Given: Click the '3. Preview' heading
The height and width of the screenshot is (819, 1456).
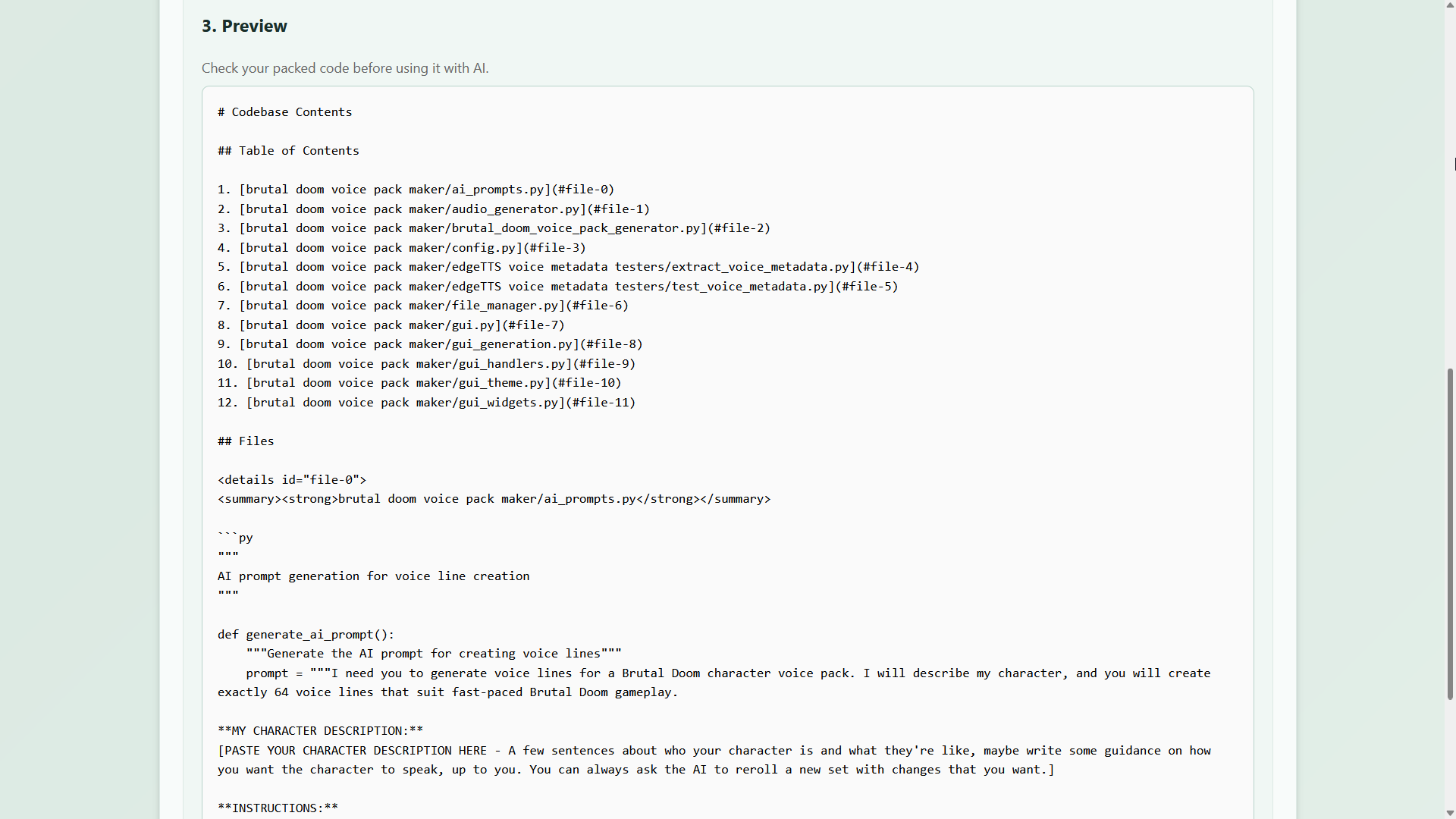Looking at the screenshot, I should click(244, 26).
